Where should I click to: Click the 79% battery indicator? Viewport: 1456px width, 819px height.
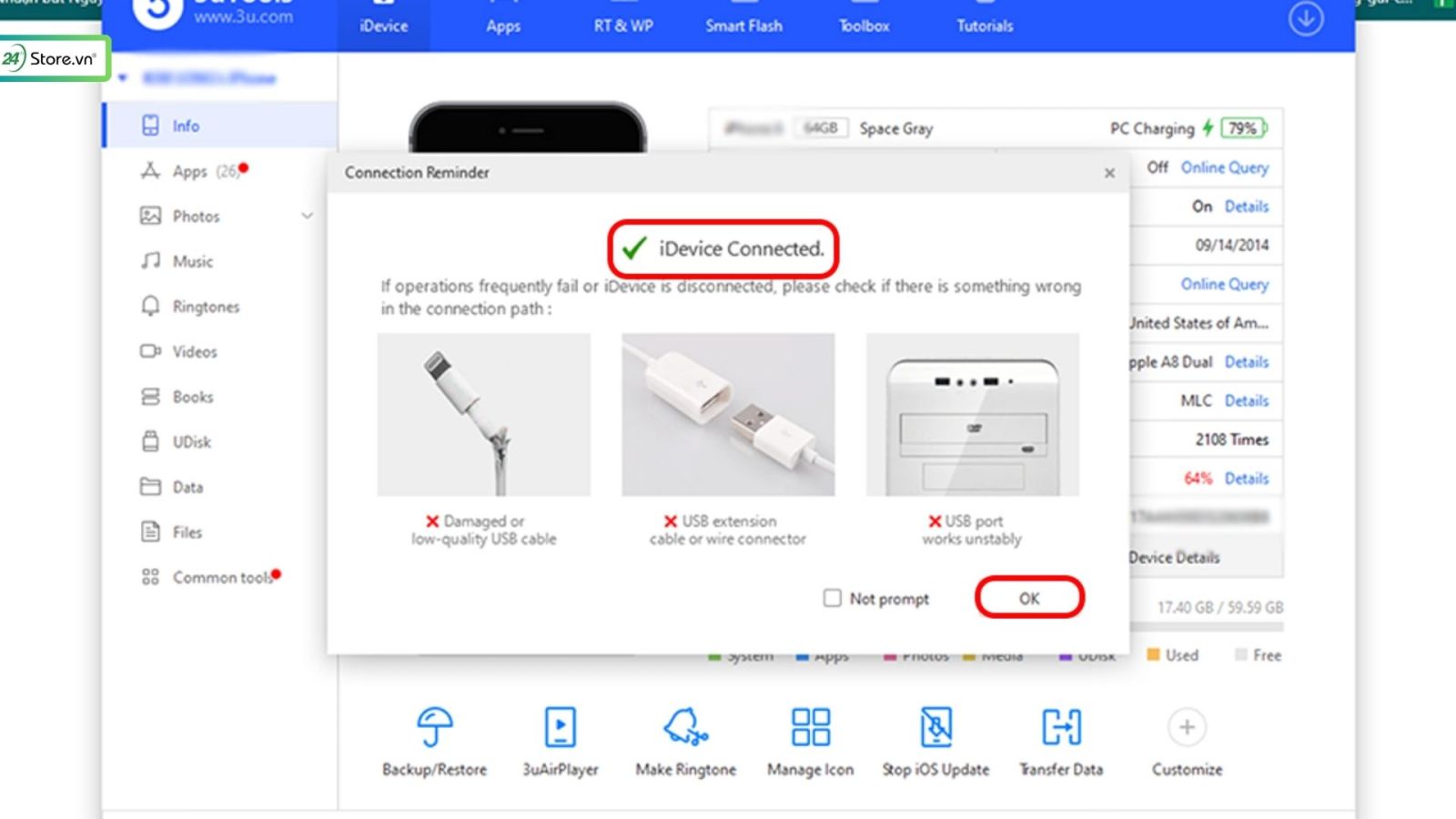[x=1243, y=128]
